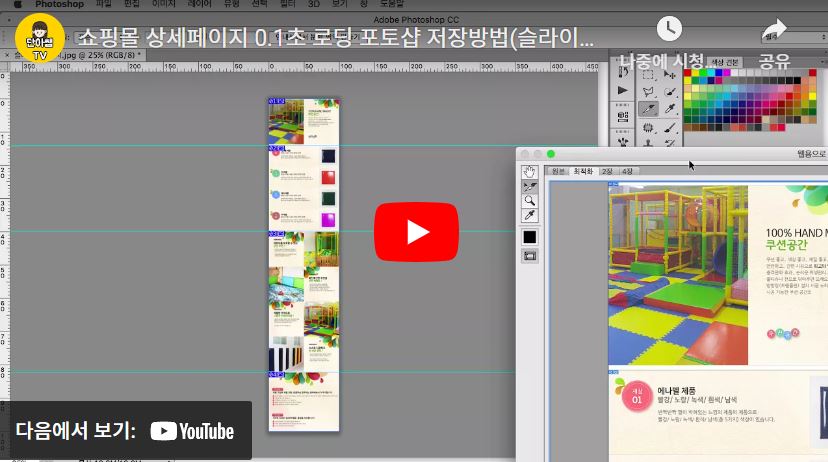Image resolution: width=828 pixels, height=462 pixels.
Task: Open the Properties panel icon
Action: [x=623, y=116]
